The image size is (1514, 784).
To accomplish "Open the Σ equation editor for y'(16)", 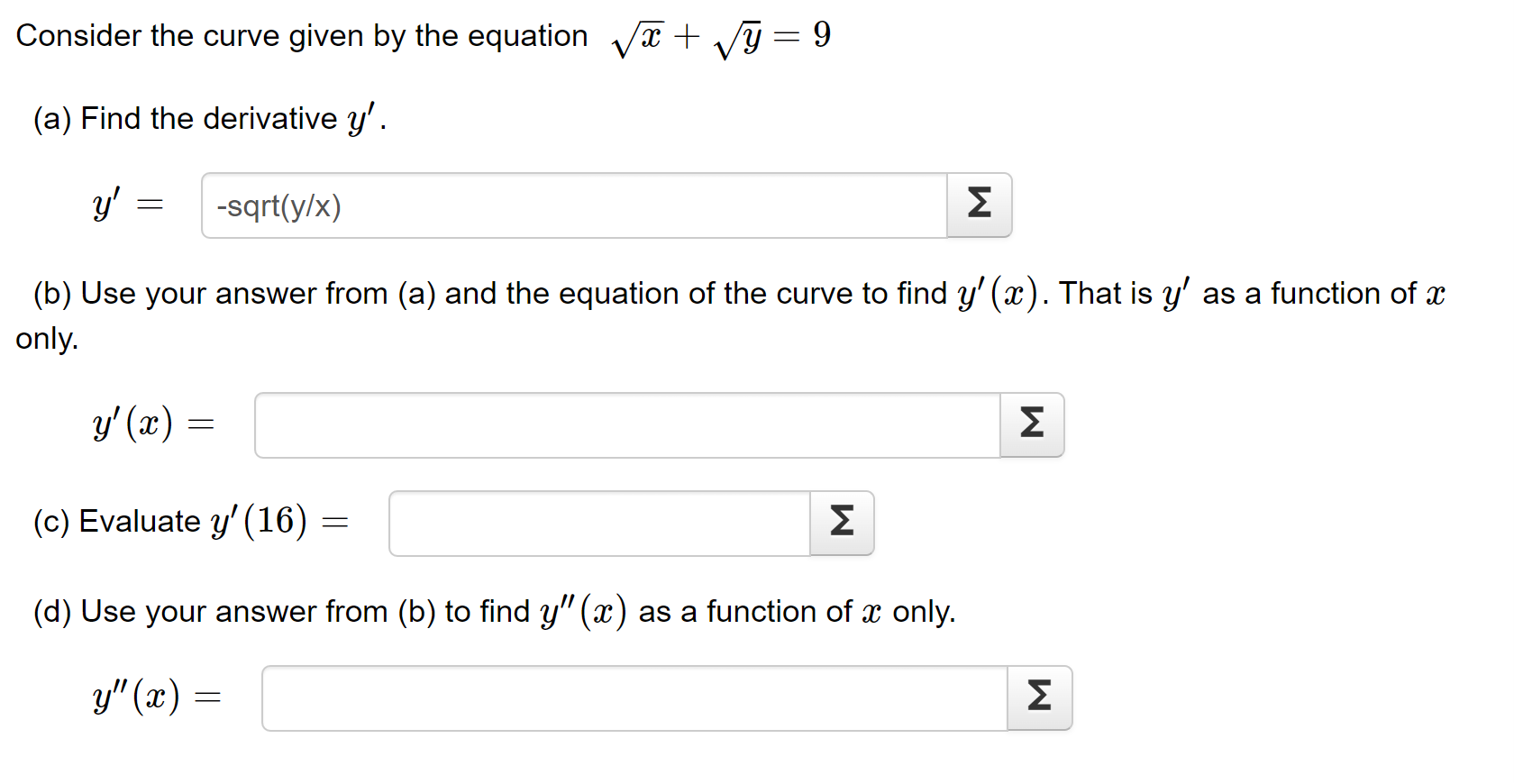I will point(841,523).
